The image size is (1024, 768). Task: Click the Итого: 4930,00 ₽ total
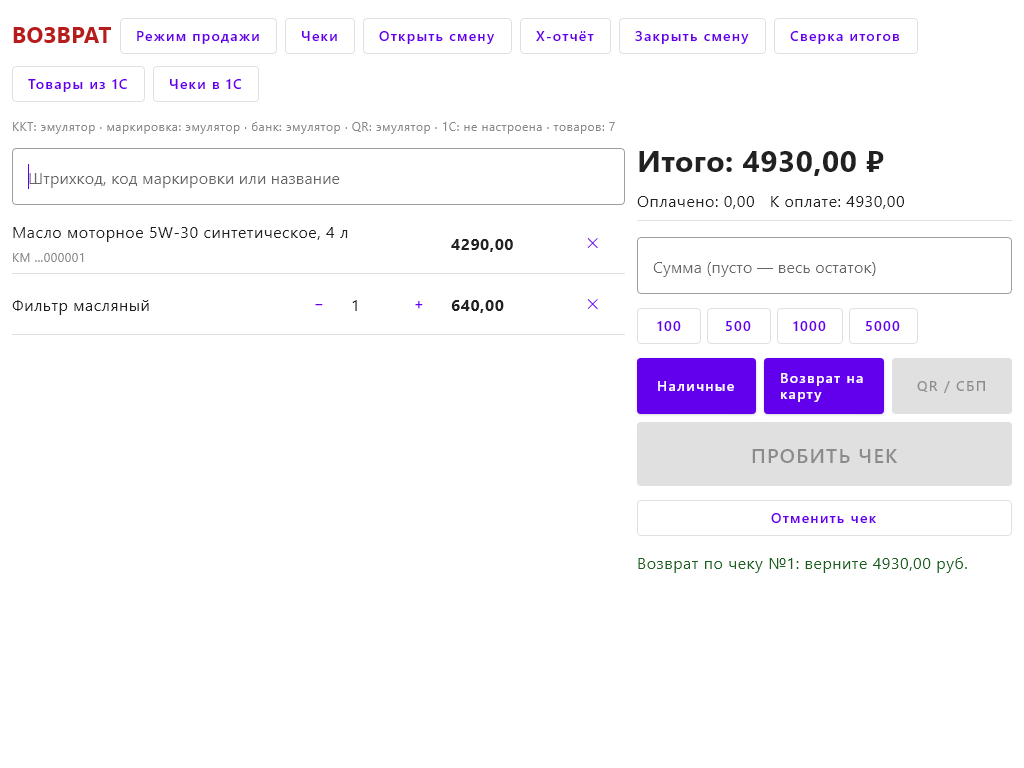pos(761,162)
